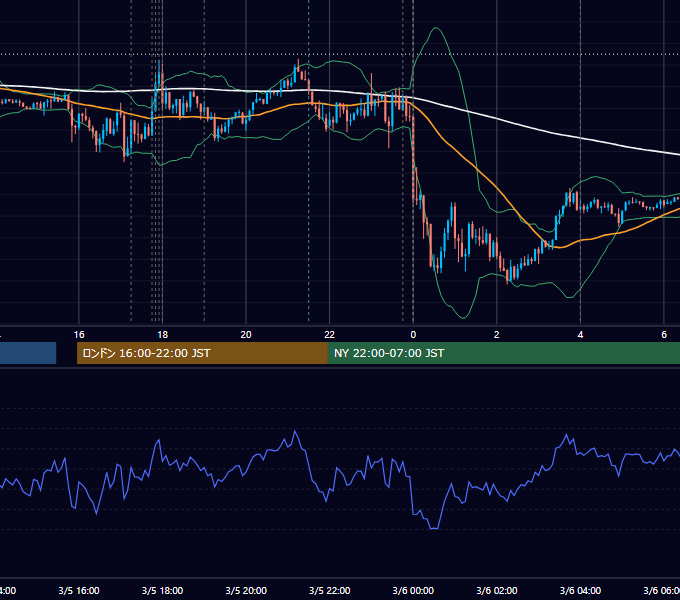Viewport: 680px width, 600px height.
Task: Click the 3/5 22:00 label on the lower axis
Action: (x=330, y=591)
